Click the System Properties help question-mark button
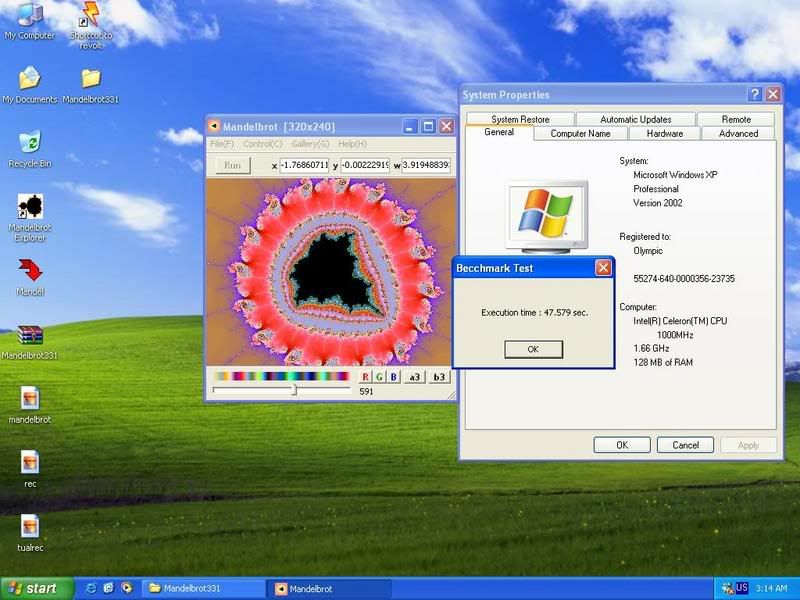The width and height of the screenshot is (800, 600). tap(755, 94)
